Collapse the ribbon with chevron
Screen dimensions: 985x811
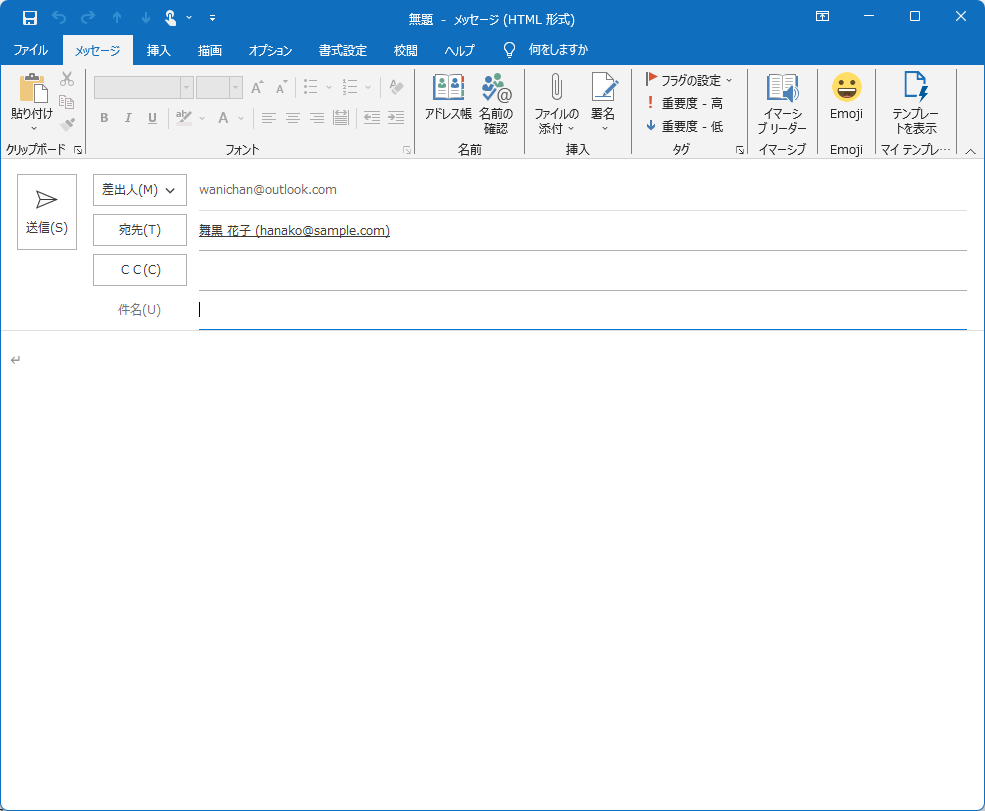coord(971,151)
